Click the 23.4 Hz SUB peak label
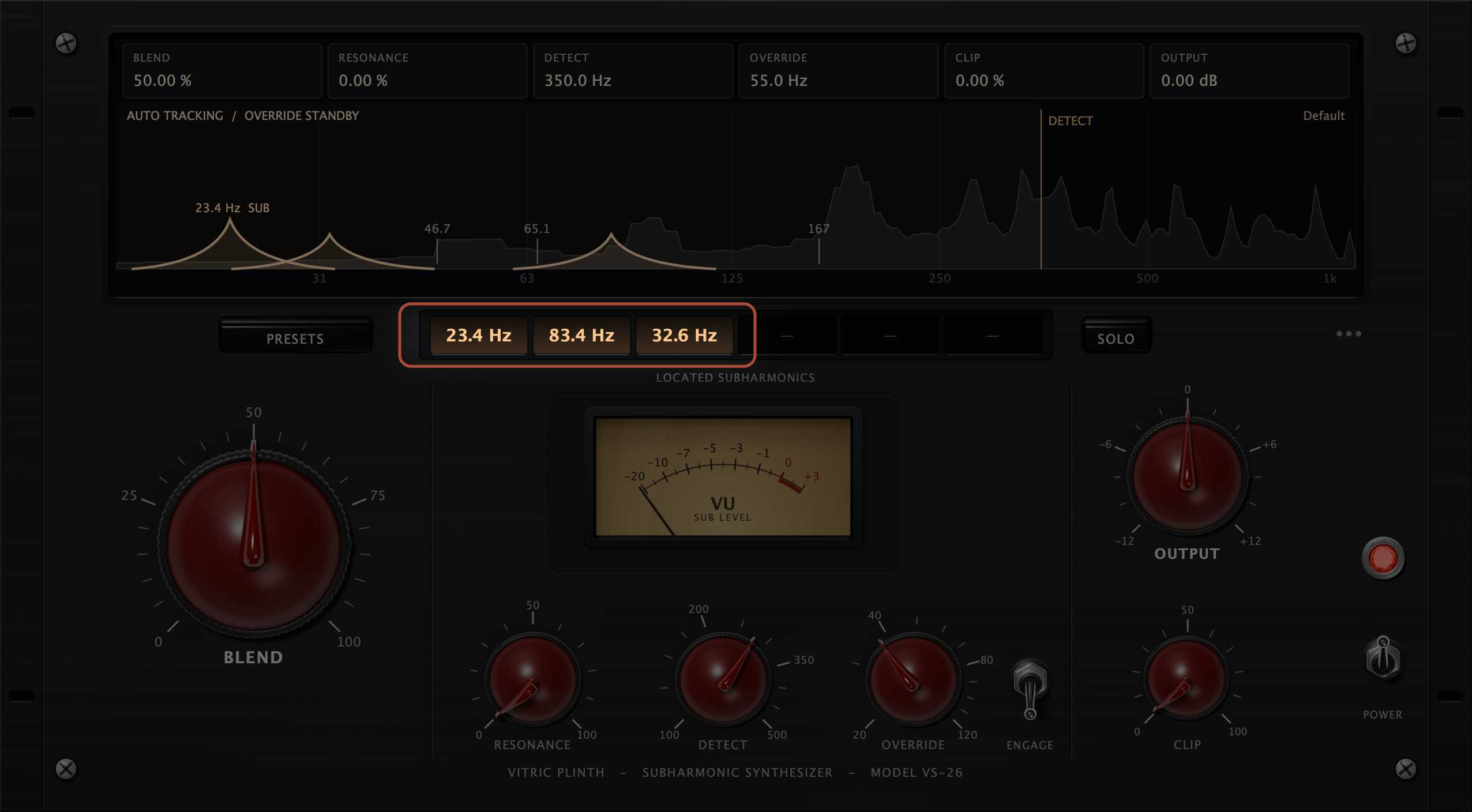The width and height of the screenshot is (1472, 812). pyautogui.click(x=232, y=208)
